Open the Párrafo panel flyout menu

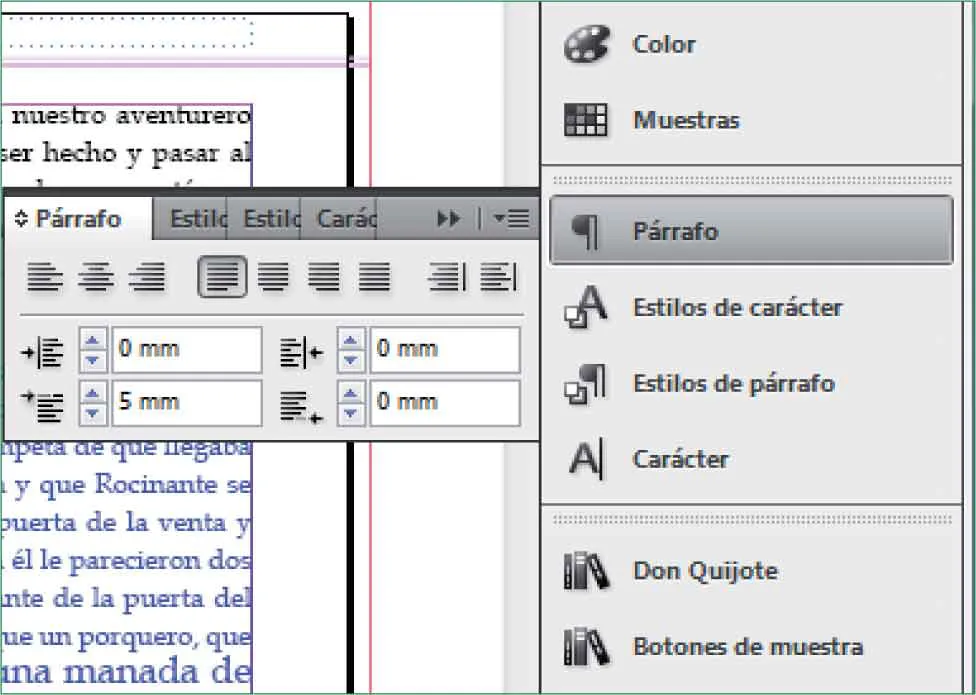click(512, 218)
